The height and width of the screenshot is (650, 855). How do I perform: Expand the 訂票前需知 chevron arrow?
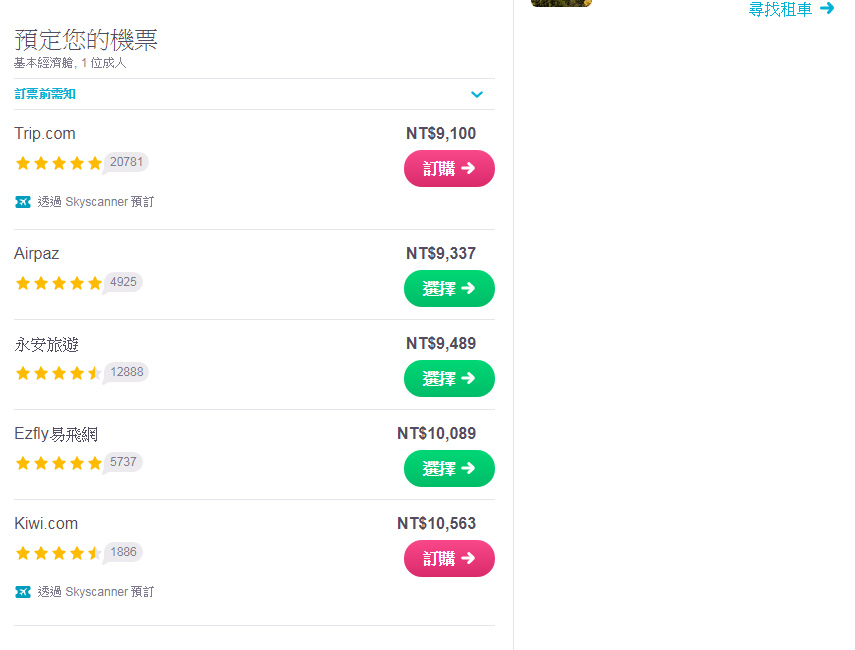click(x=477, y=94)
